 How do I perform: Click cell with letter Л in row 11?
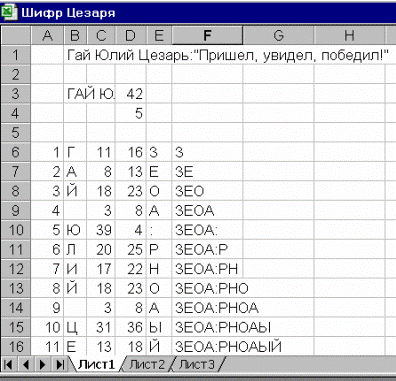75,250
